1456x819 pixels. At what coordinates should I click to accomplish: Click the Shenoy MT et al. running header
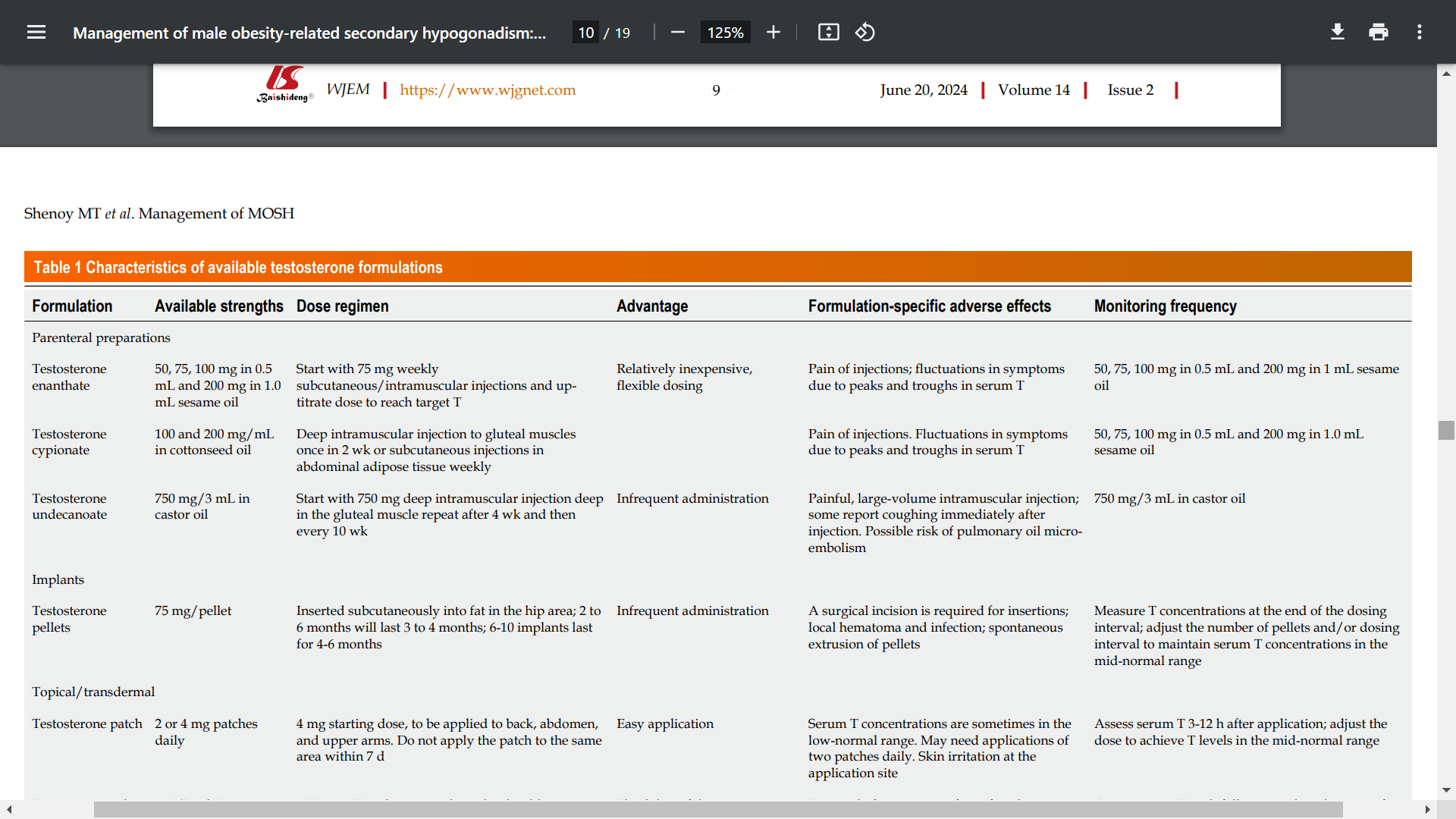pos(158,213)
